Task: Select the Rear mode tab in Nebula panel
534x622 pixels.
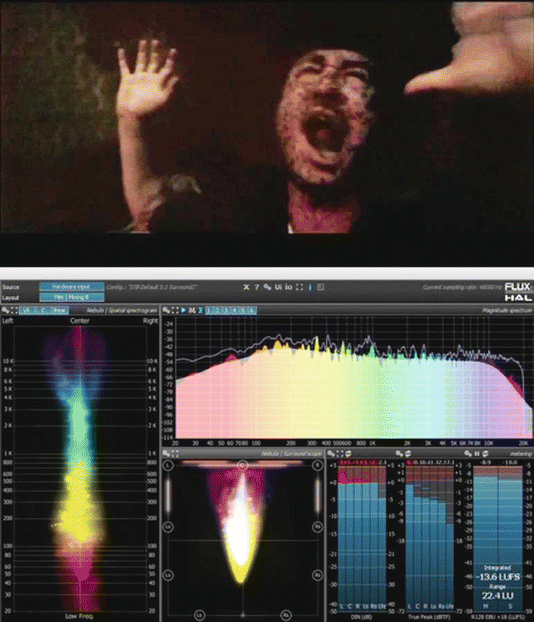Action: (x=60, y=310)
